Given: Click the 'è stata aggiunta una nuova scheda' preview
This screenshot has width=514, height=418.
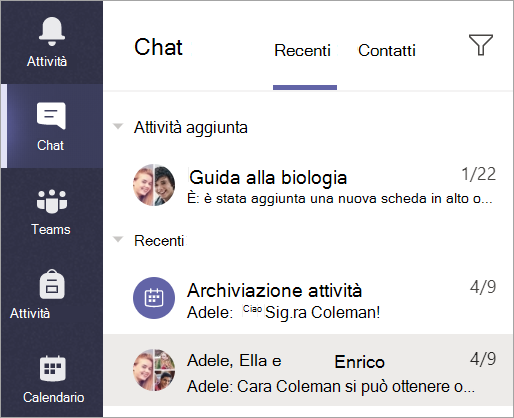Looking at the screenshot, I should (x=340, y=199).
